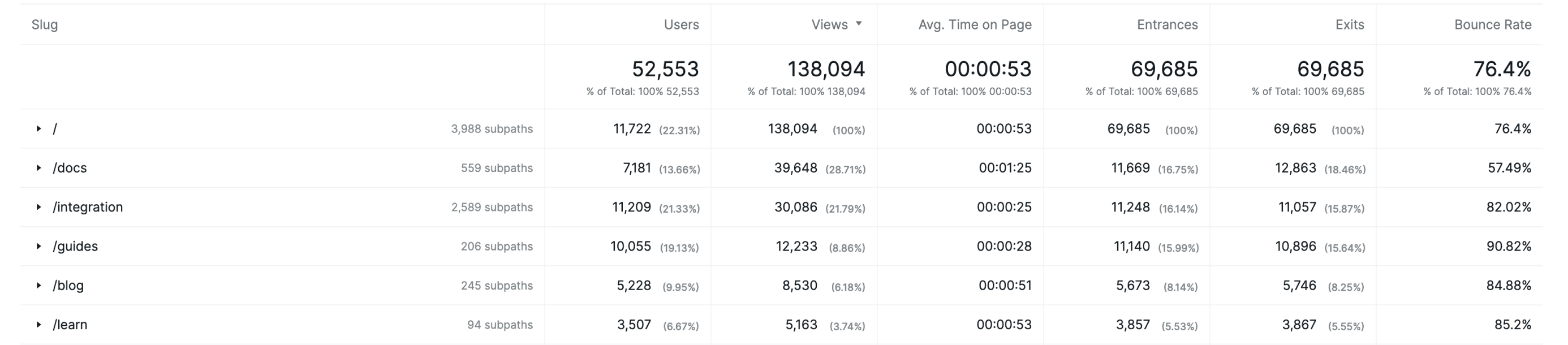Click the 3,988 subpaths label
The width and height of the screenshot is (1568, 345).
[x=491, y=129]
